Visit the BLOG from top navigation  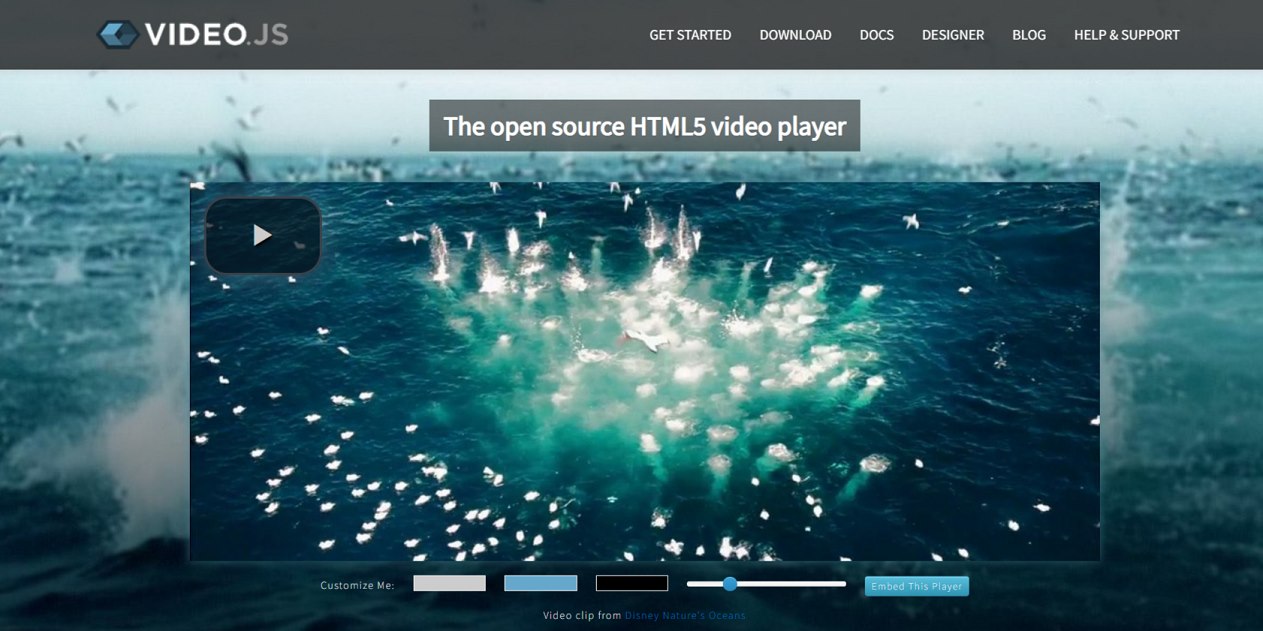click(1028, 35)
